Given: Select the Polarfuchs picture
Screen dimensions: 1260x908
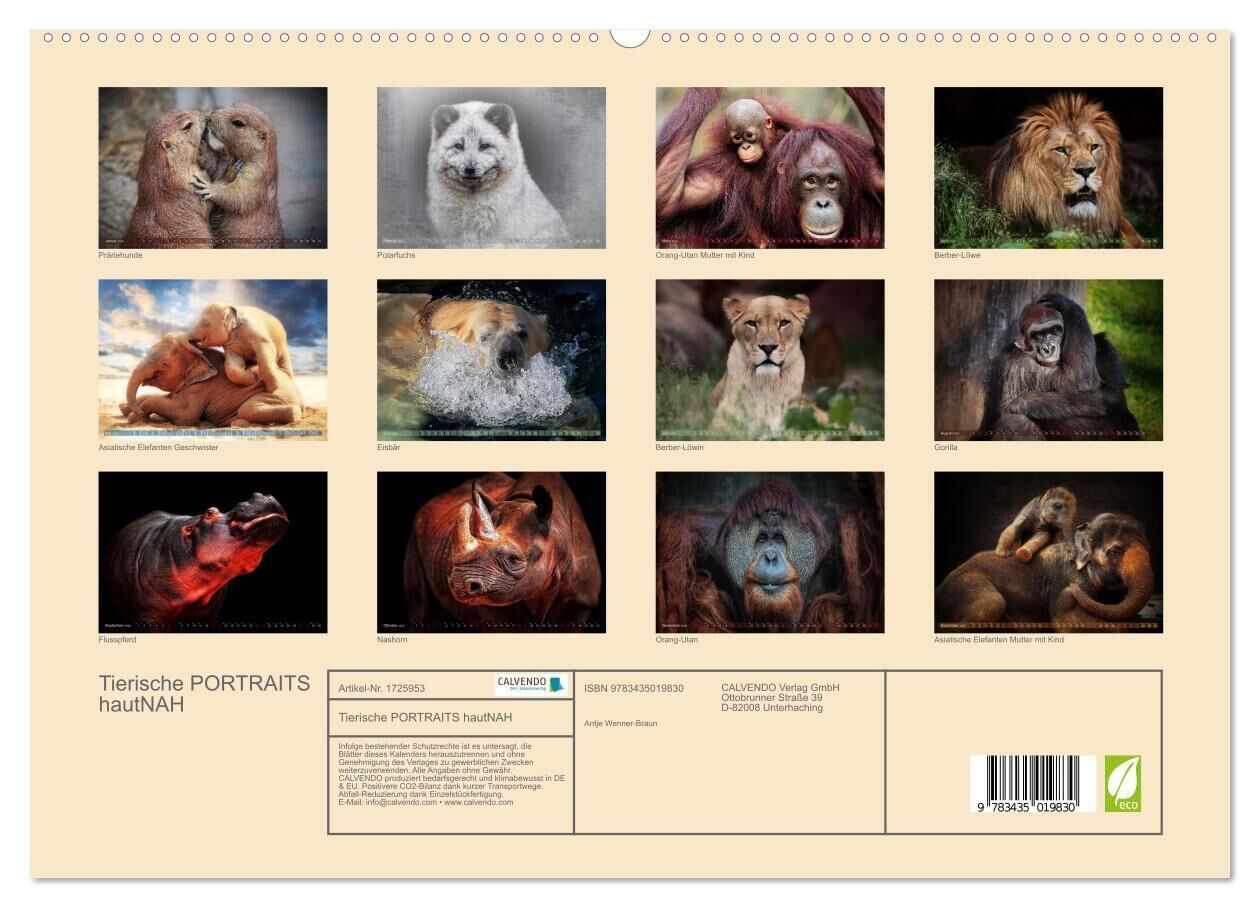Looking at the screenshot, I should tap(491, 167).
